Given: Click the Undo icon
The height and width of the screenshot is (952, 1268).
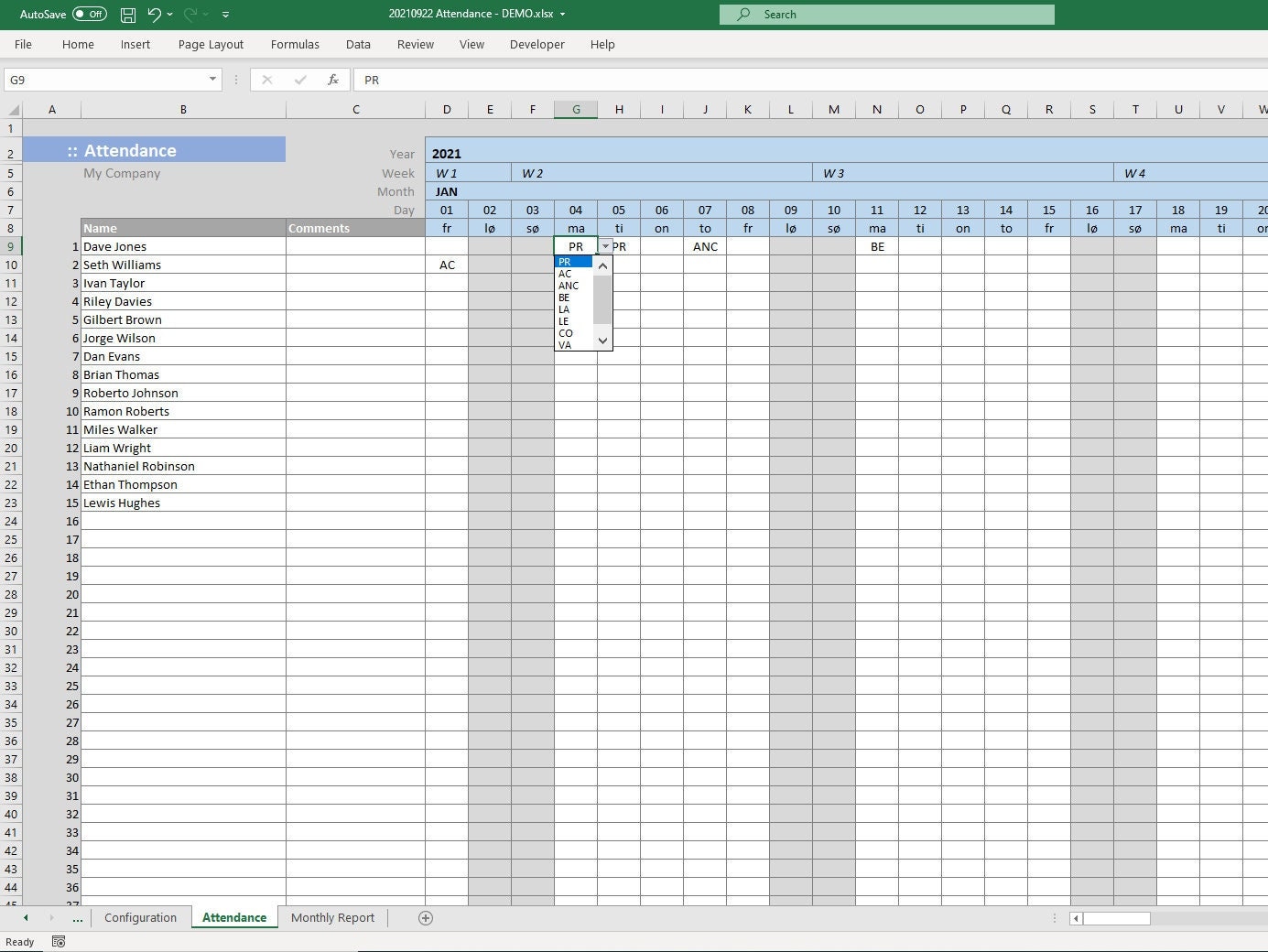Looking at the screenshot, I should tap(152, 14).
